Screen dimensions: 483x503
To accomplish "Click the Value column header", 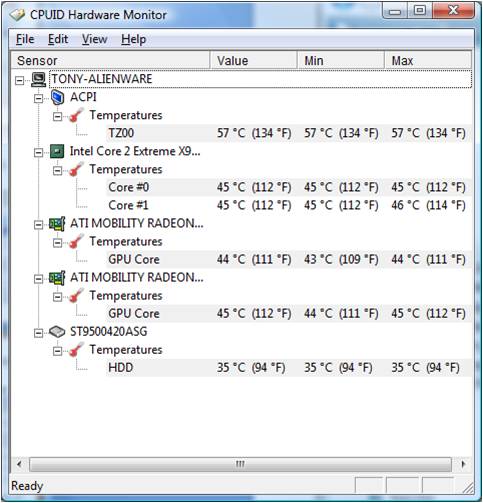I will click(254, 60).
